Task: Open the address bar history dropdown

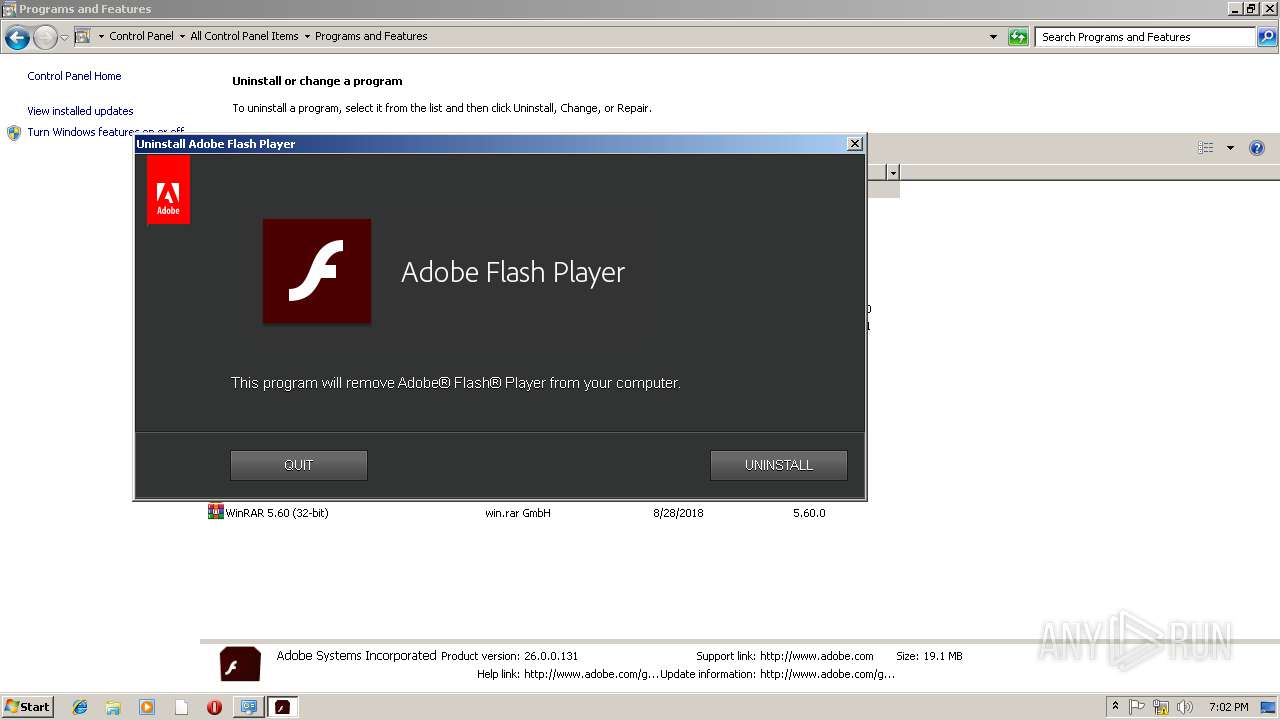Action: [993, 37]
